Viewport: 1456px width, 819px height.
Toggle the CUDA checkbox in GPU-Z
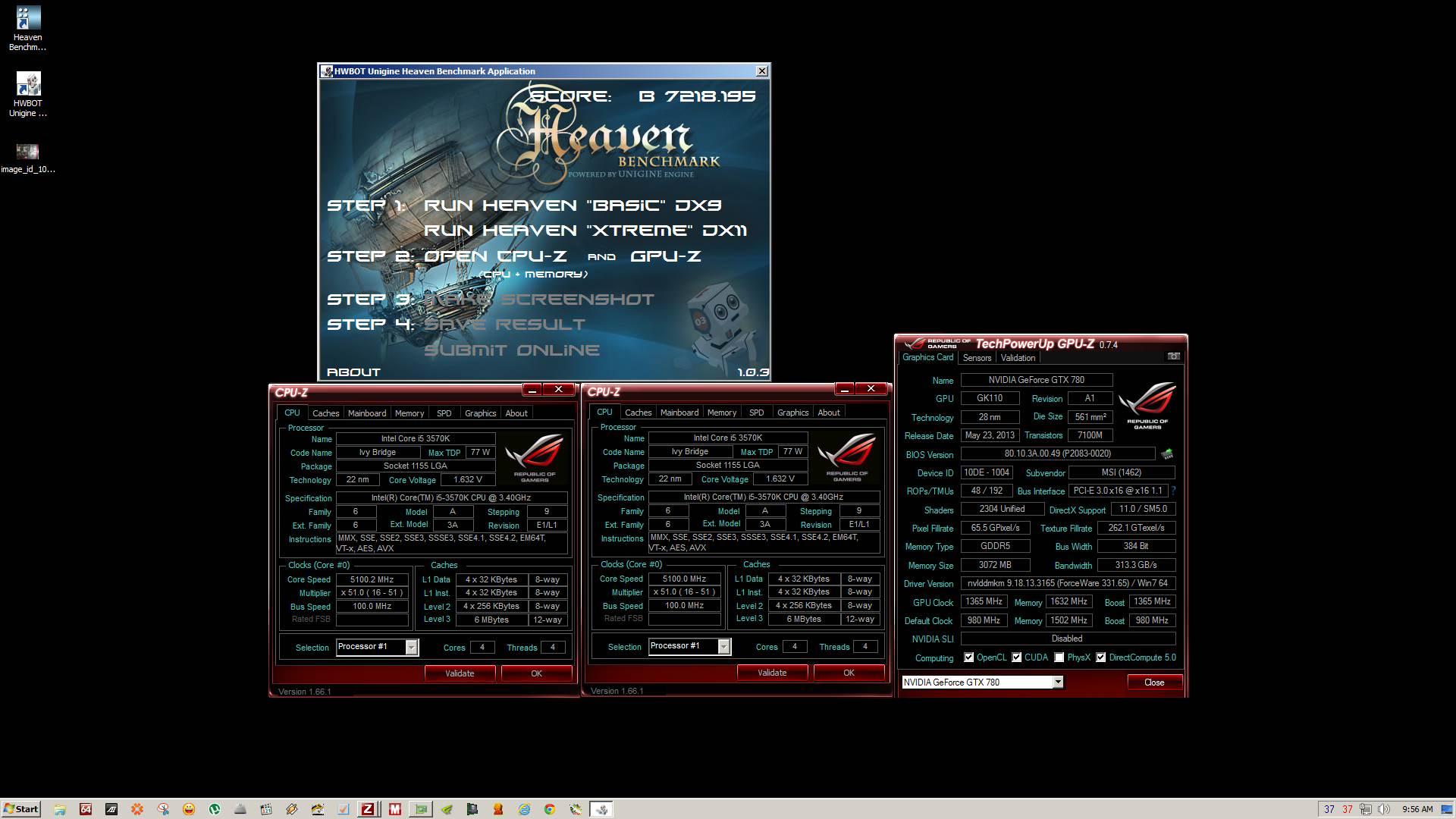[x=1016, y=657]
